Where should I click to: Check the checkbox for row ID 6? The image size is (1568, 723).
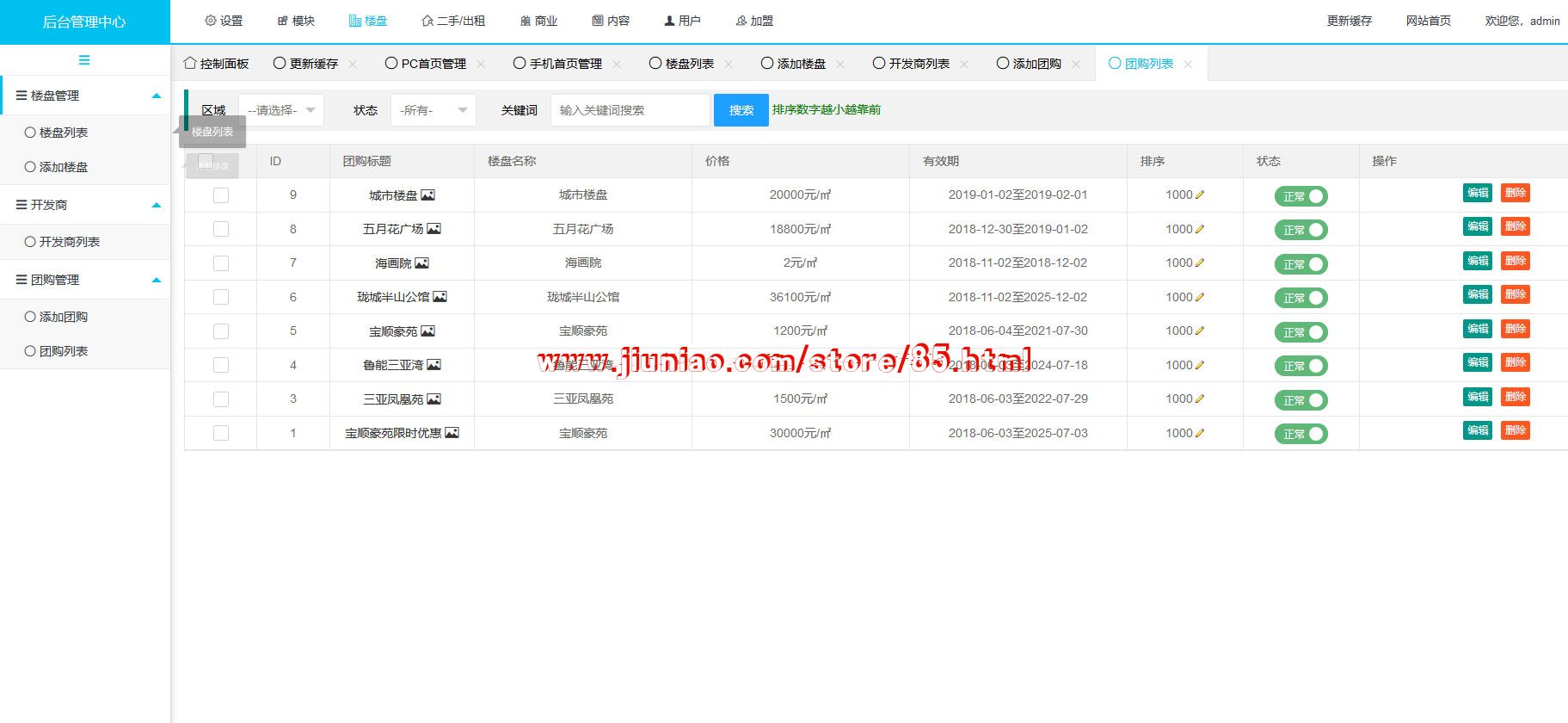pyautogui.click(x=221, y=297)
